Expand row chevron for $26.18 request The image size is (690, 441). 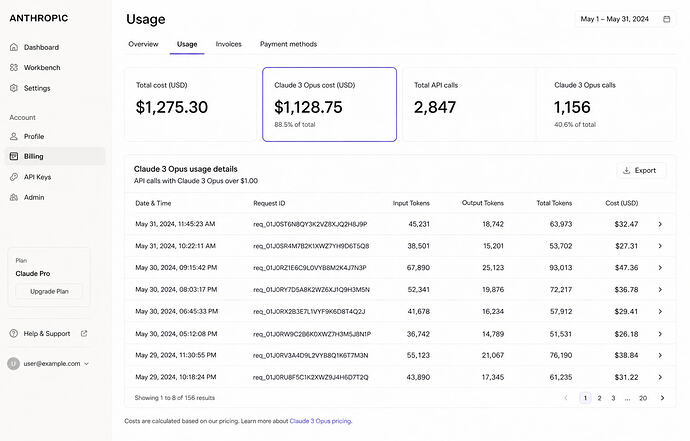[x=660, y=334]
